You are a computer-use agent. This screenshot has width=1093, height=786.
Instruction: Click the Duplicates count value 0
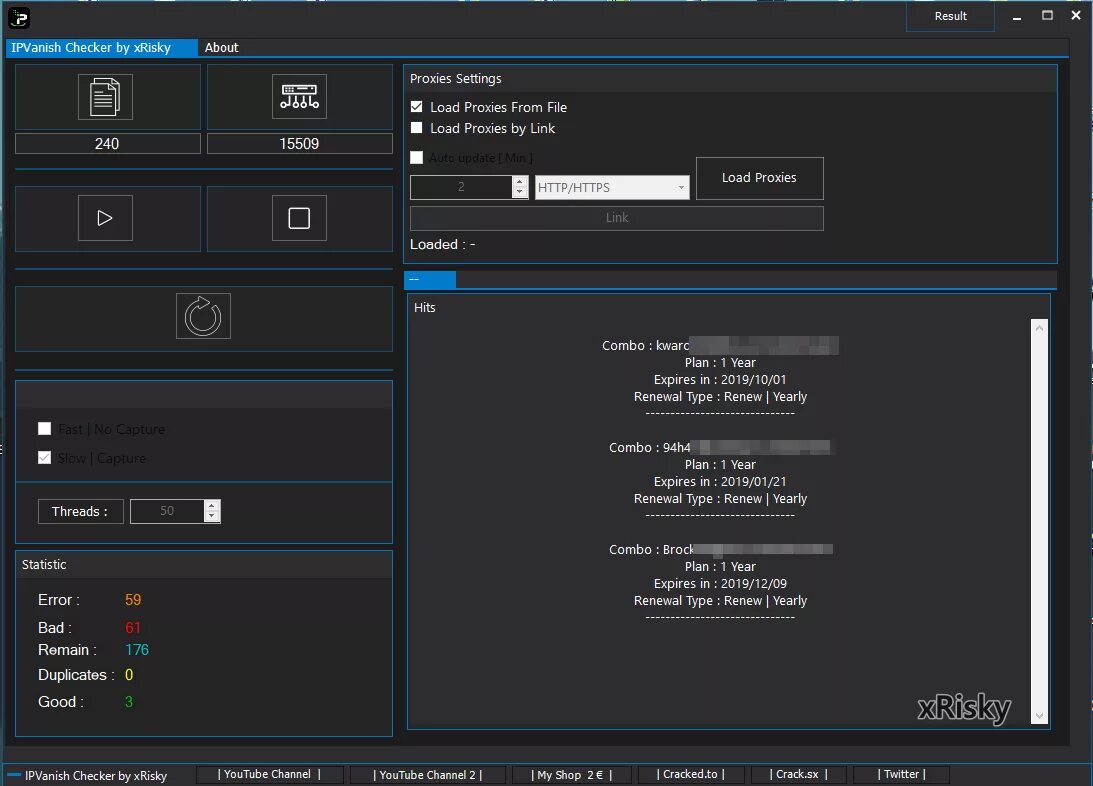tap(129, 675)
